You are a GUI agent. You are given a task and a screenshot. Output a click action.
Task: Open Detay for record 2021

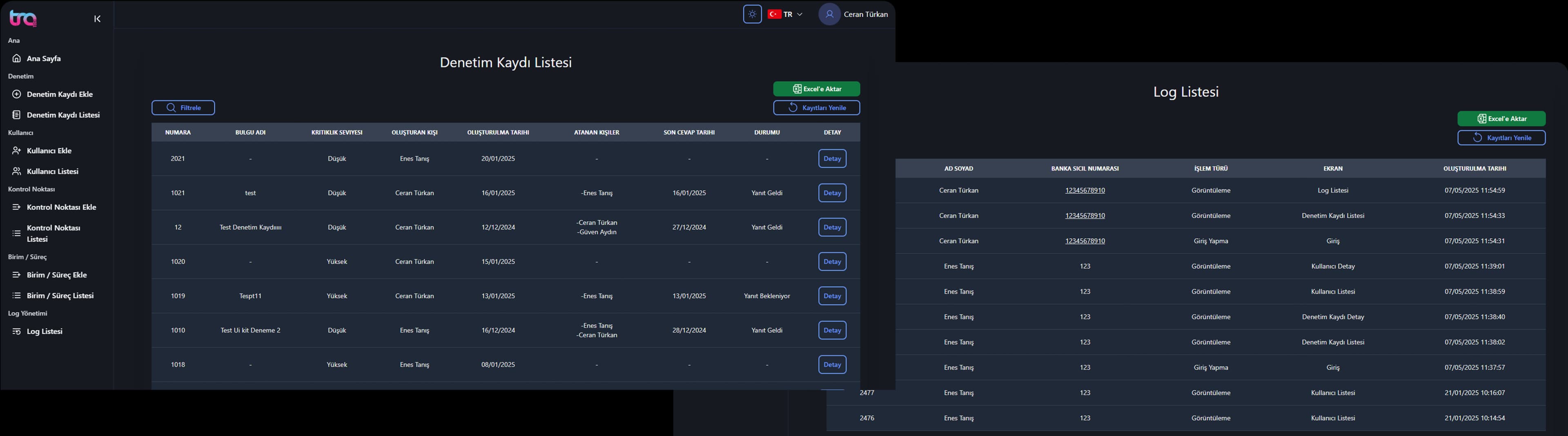(831, 158)
